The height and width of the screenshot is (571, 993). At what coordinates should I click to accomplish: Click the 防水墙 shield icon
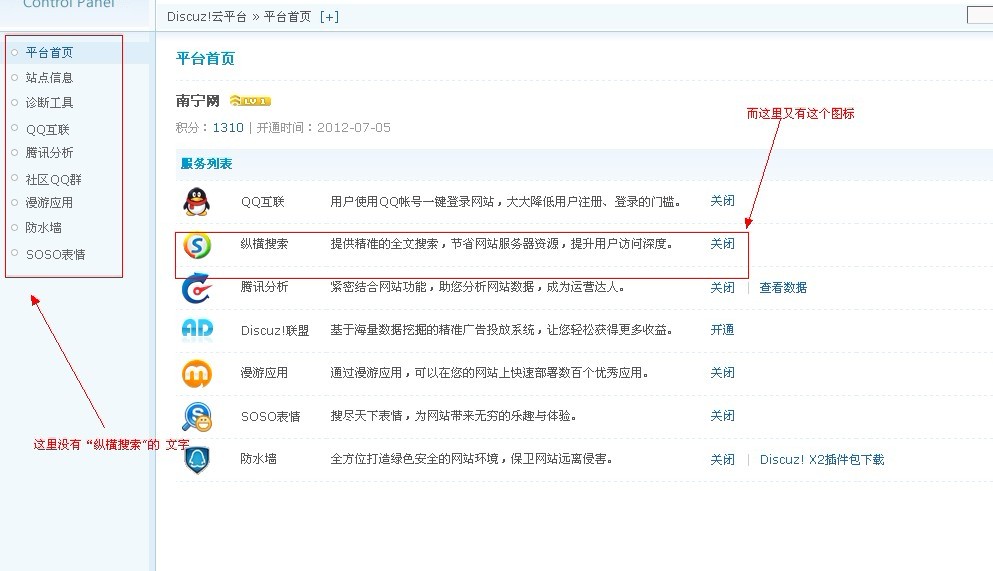197,460
